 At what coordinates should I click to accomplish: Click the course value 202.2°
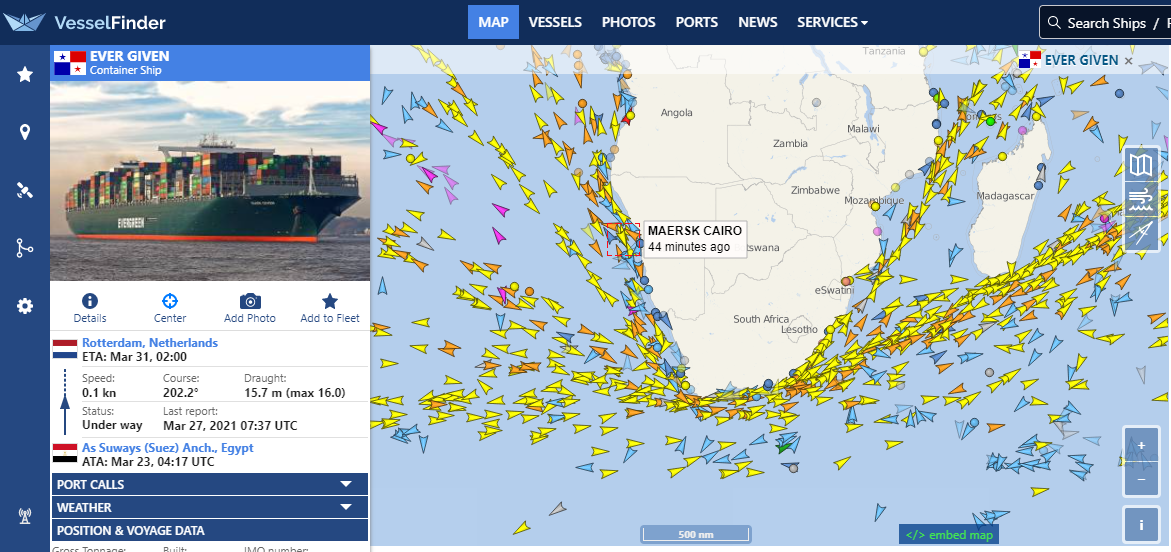pos(181,393)
